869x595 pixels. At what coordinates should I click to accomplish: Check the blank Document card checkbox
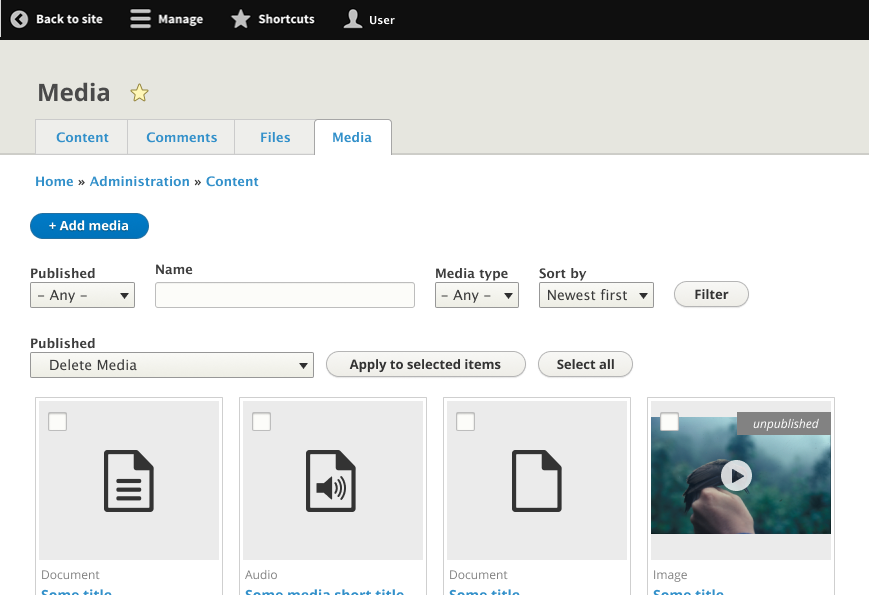click(466, 422)
